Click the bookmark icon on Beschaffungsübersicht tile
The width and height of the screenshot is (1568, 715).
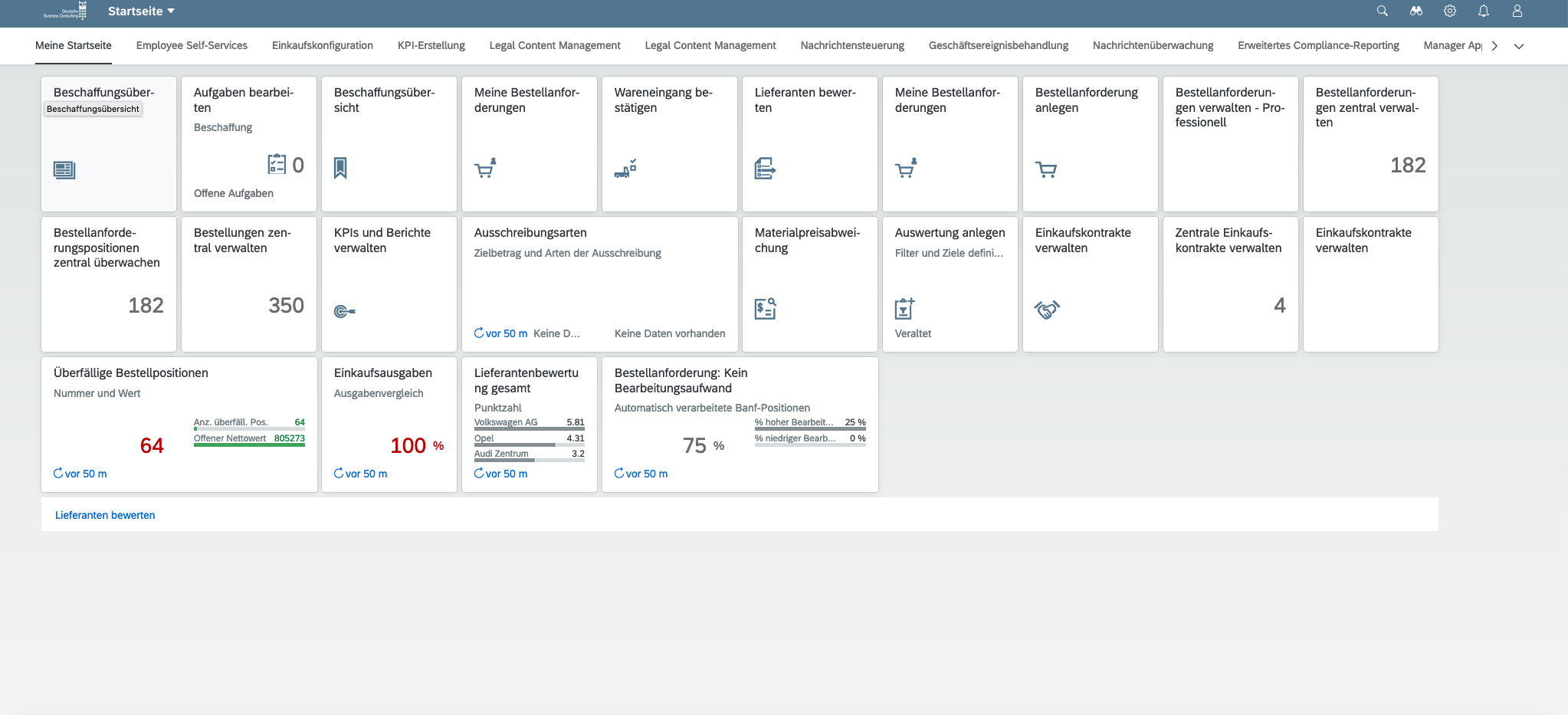(341, 168)
